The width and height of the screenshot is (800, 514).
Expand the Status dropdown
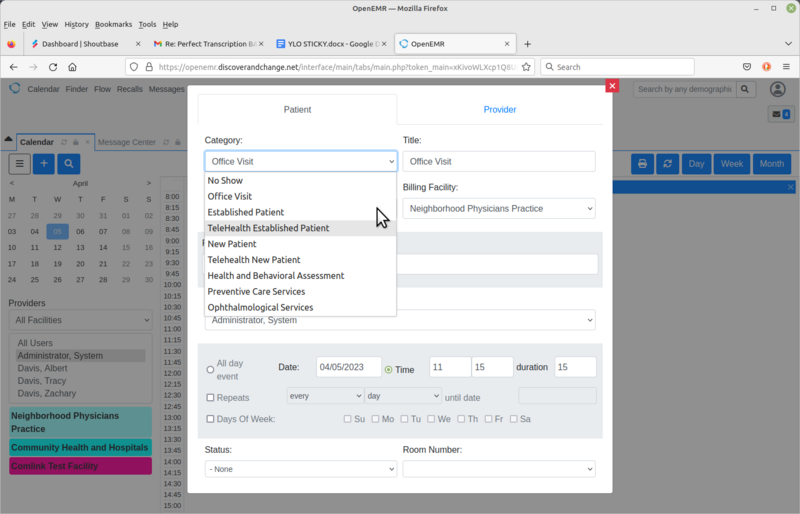(x=301, y=469)
